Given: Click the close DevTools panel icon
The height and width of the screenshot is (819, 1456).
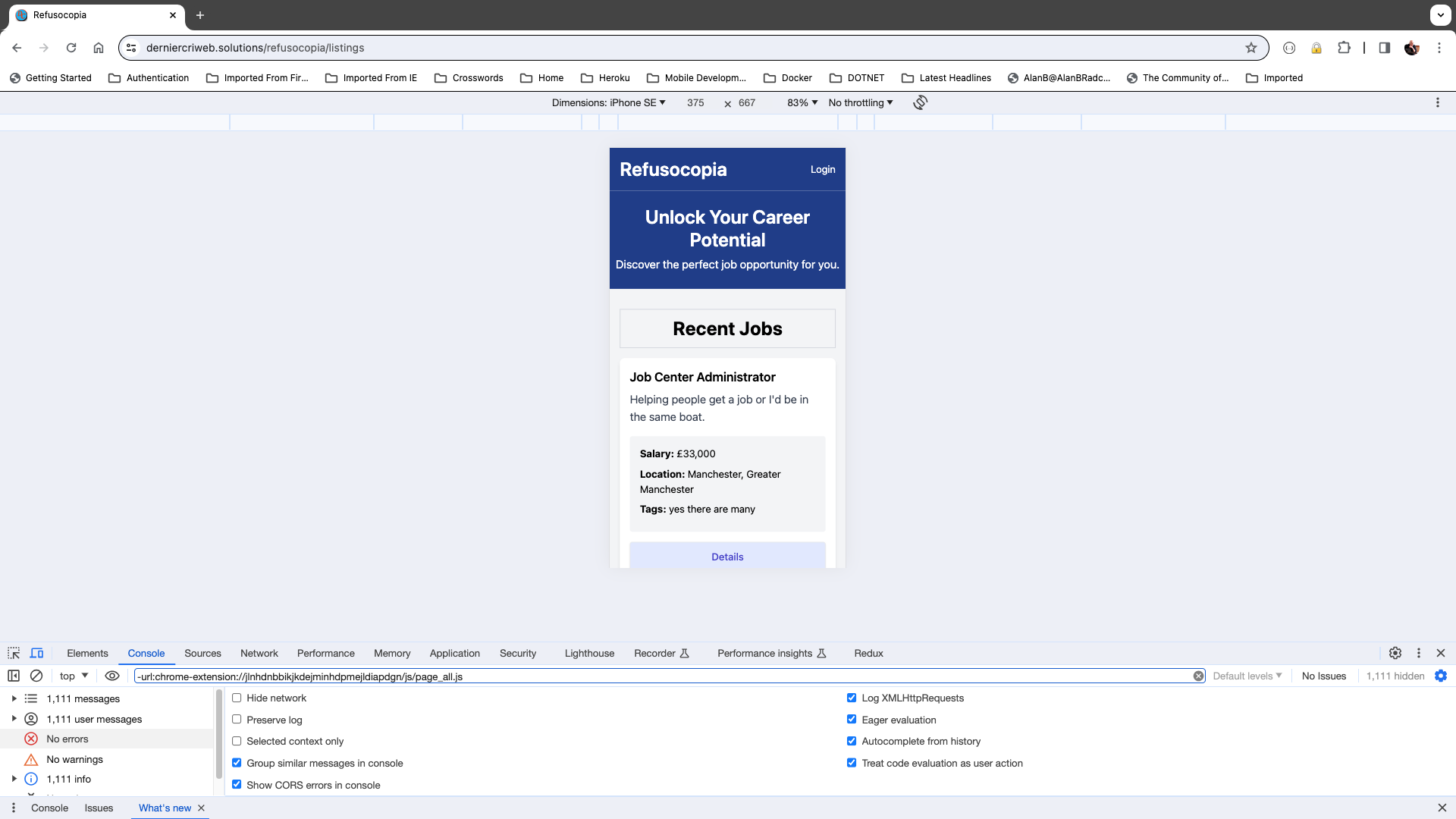Looking at the screenshot, I should click(1441, 652).
